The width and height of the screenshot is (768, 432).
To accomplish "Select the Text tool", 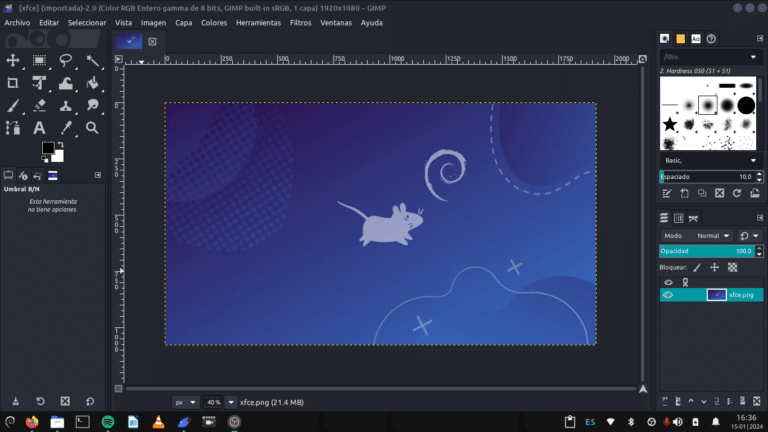I will [39, 128].
